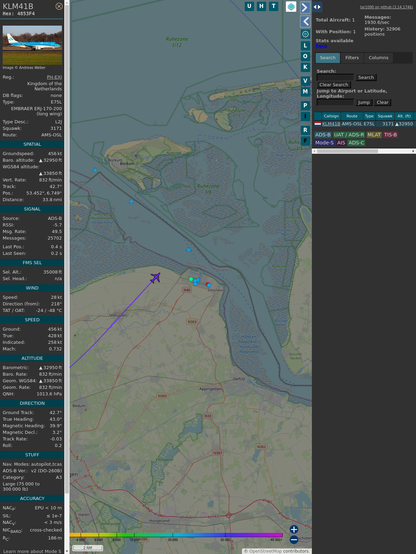Viewport: 416px width, 554px height.
Task: Click the Search text input field
Action: tap(335, 77)
